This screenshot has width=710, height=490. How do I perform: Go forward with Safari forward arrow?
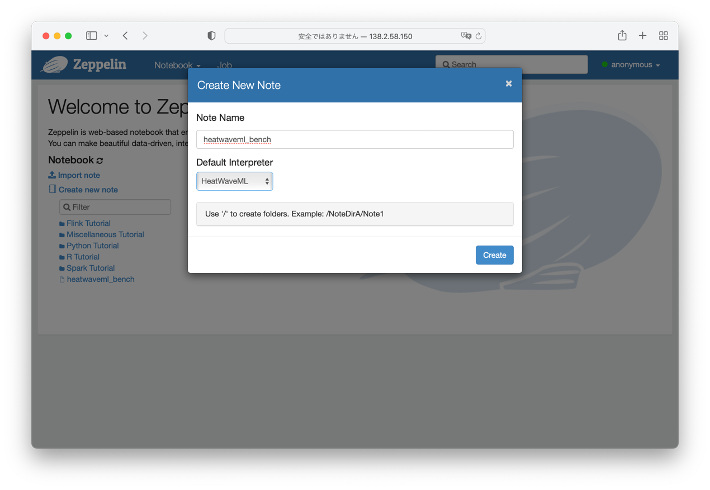[x=145, y=36]
